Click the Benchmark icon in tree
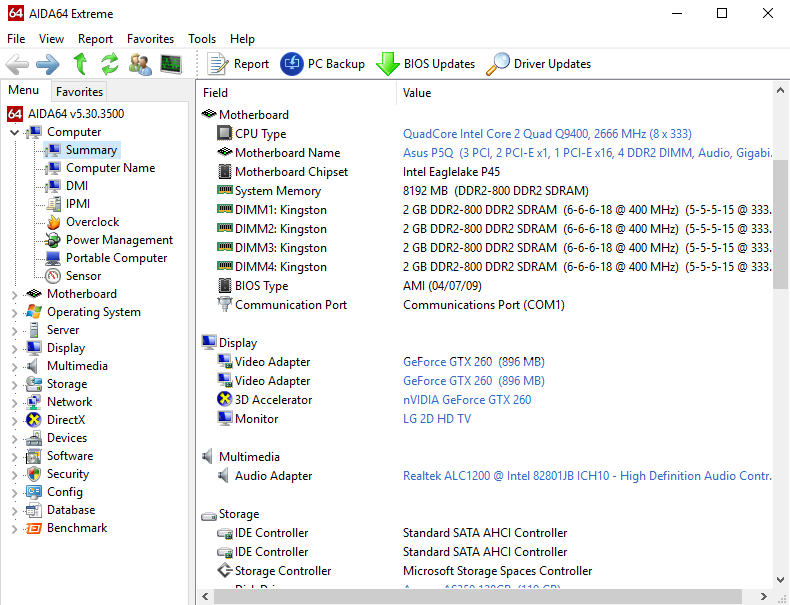Image resolution: width=790 pixels, height=605 pixels. (34, 528)
